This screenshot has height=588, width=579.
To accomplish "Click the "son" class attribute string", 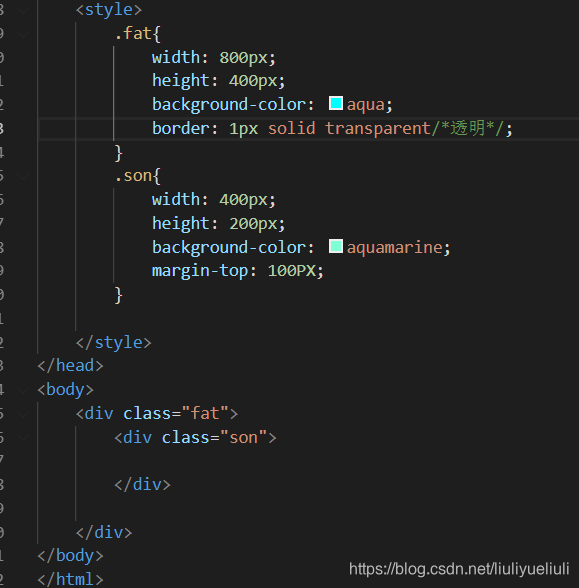I will (x=243, y=438).
